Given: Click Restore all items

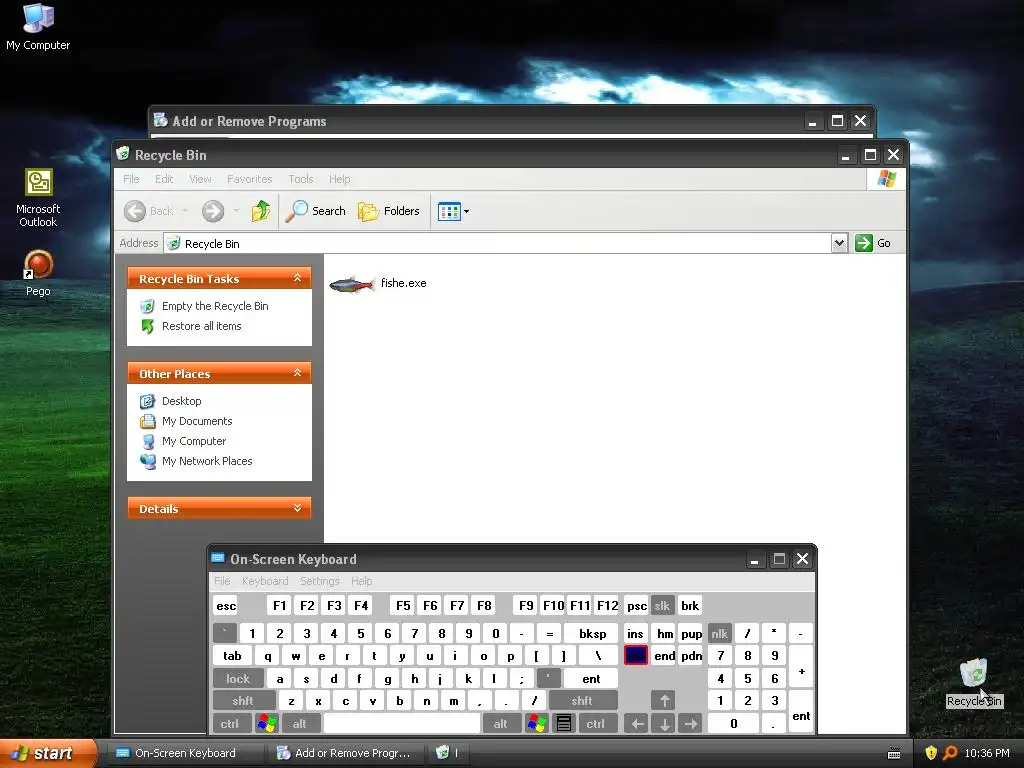Looking at the screenshot, I should (x=201, y=326).
